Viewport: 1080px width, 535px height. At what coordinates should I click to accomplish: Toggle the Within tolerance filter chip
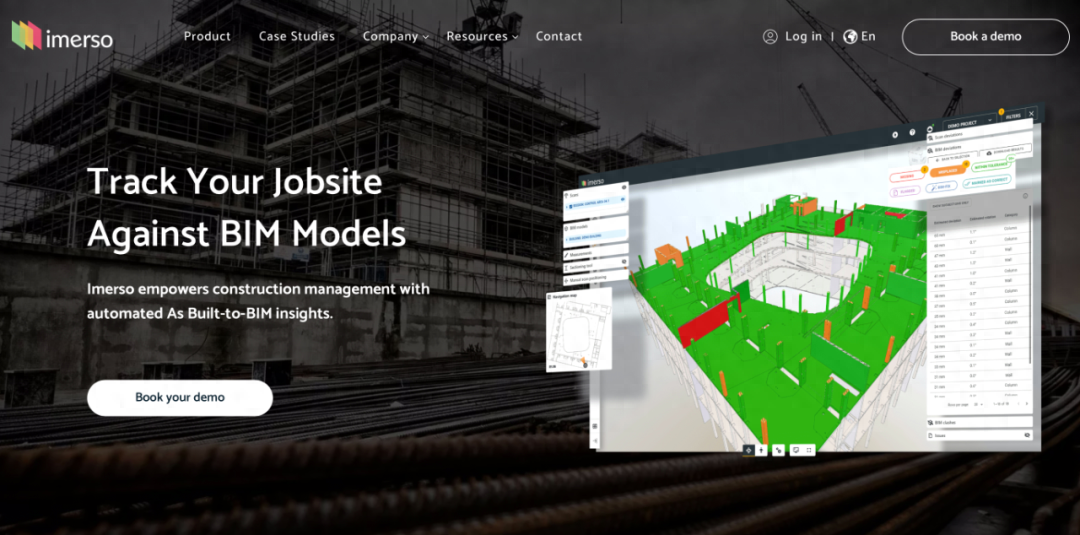pyautogui.click(x=991, y=165)
